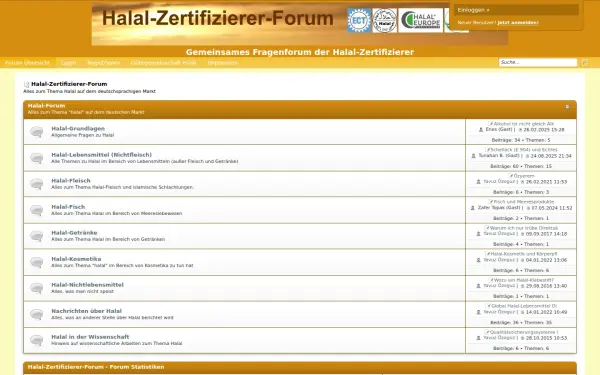Open the Impressum nav item
600x375 pixels.
(x=223, y=62)
